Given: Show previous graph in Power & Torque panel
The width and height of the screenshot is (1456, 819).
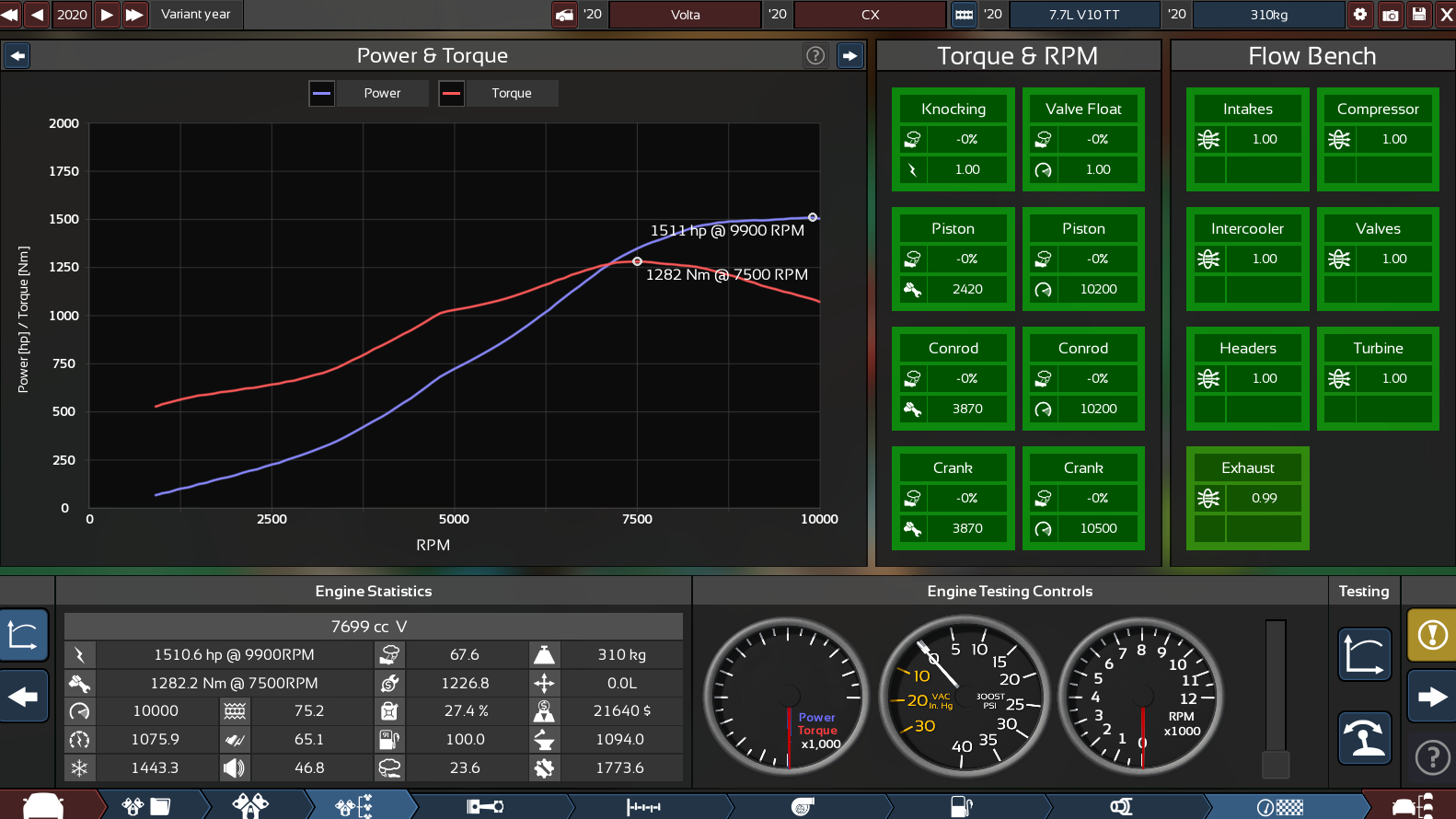Looking at the screenshot, I should [17, 56].
